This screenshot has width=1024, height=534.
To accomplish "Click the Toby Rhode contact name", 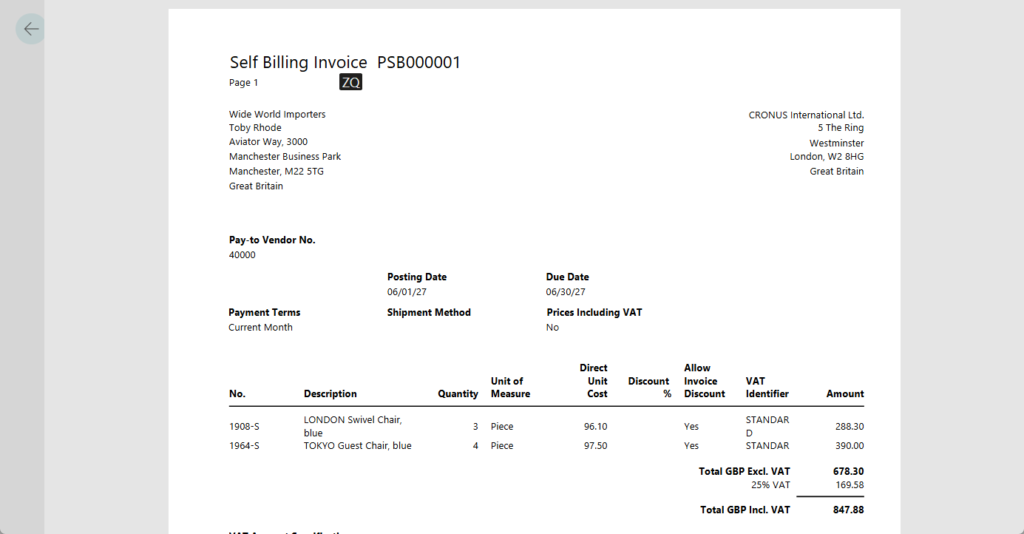I will pos(255,128).
